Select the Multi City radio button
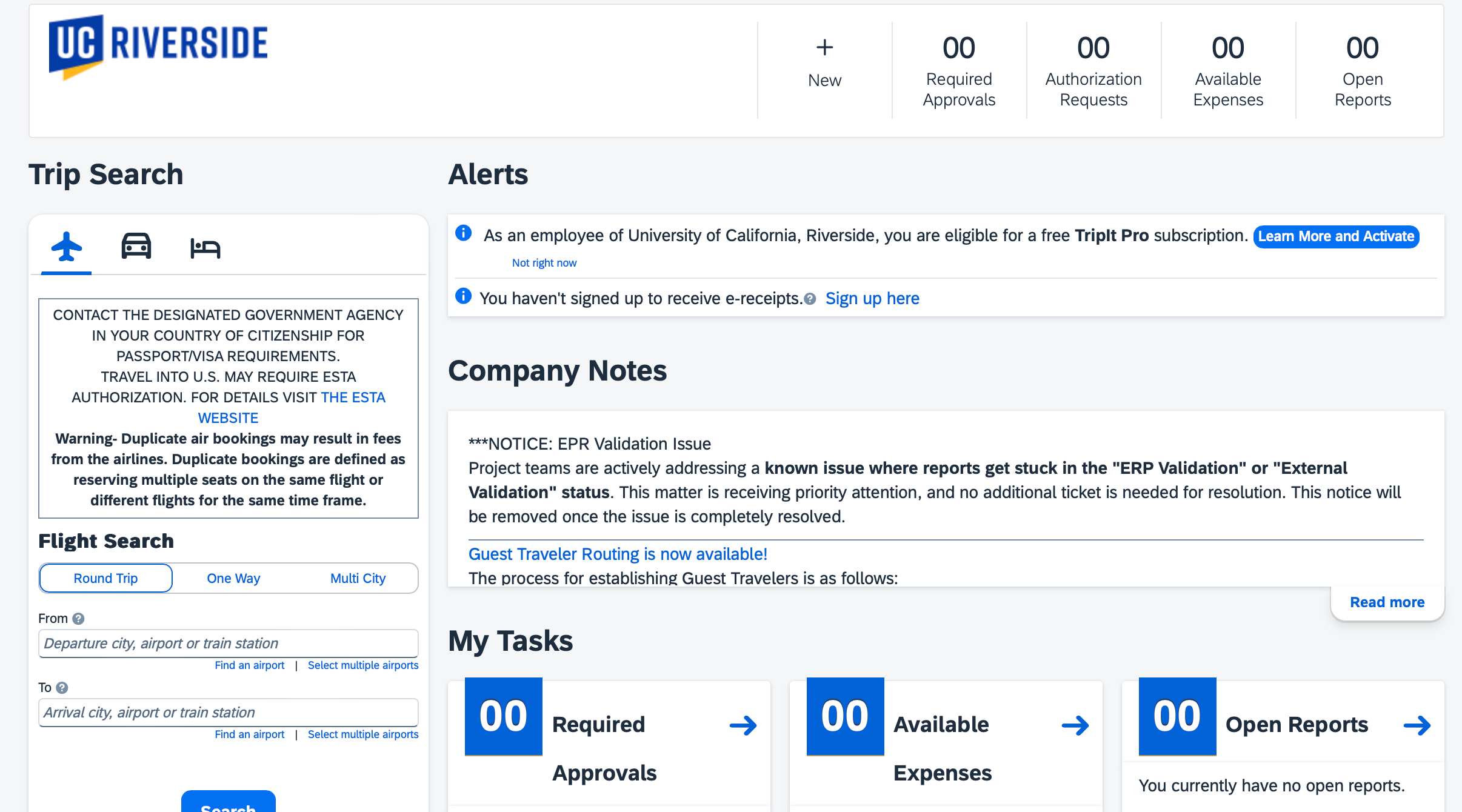Image resolution: width=1462 pixels, height=812 pixels. [358, 578]
